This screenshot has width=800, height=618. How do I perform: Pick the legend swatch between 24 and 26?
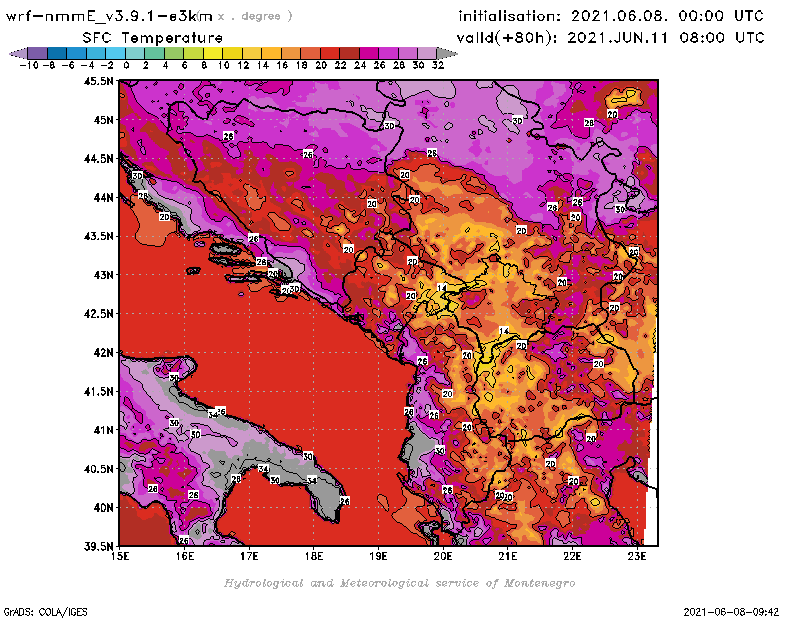(x=369, y=54)
